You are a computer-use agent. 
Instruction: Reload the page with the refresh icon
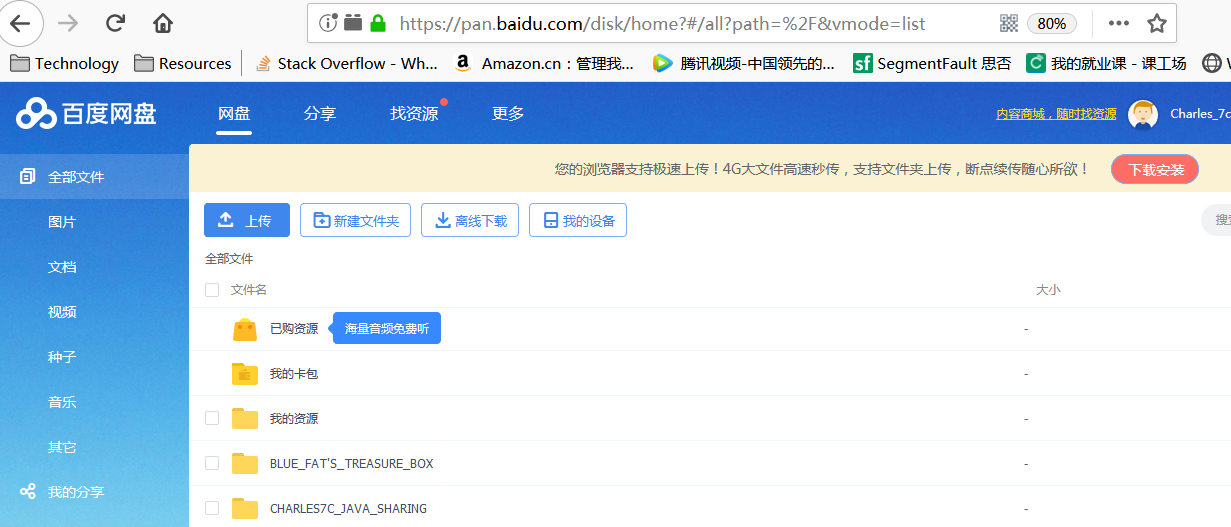(x=115, y=23)
